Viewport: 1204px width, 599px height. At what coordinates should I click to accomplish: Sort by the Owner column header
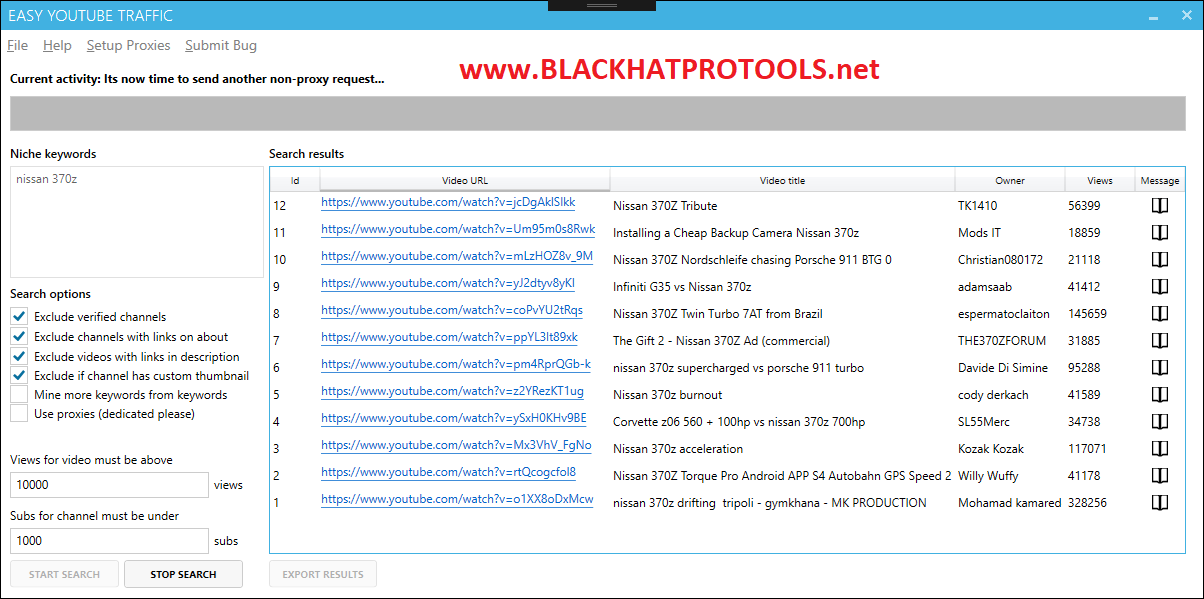1010,180
